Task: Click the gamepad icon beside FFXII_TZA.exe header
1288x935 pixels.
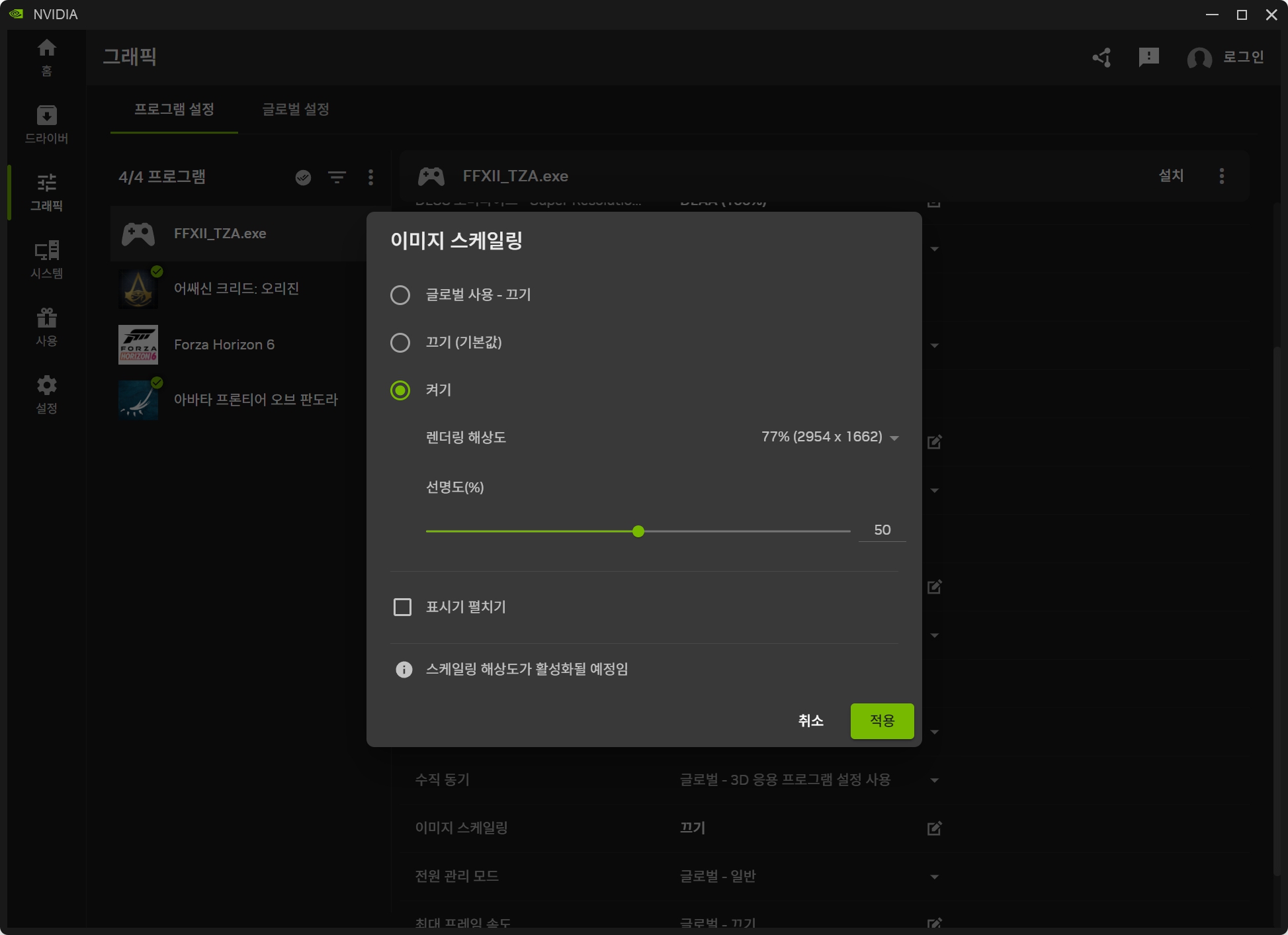Action: [431, 176]
